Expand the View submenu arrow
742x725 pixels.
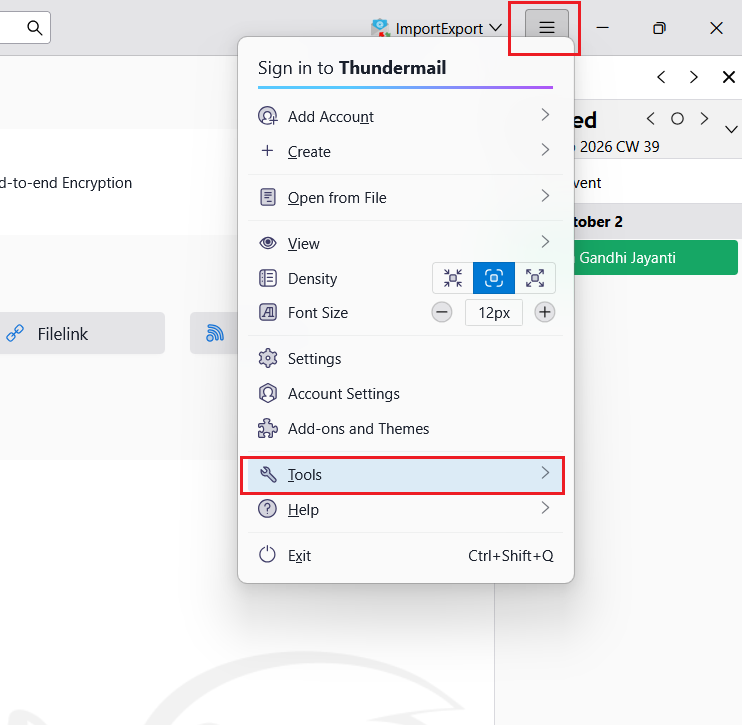click(545, 242)
